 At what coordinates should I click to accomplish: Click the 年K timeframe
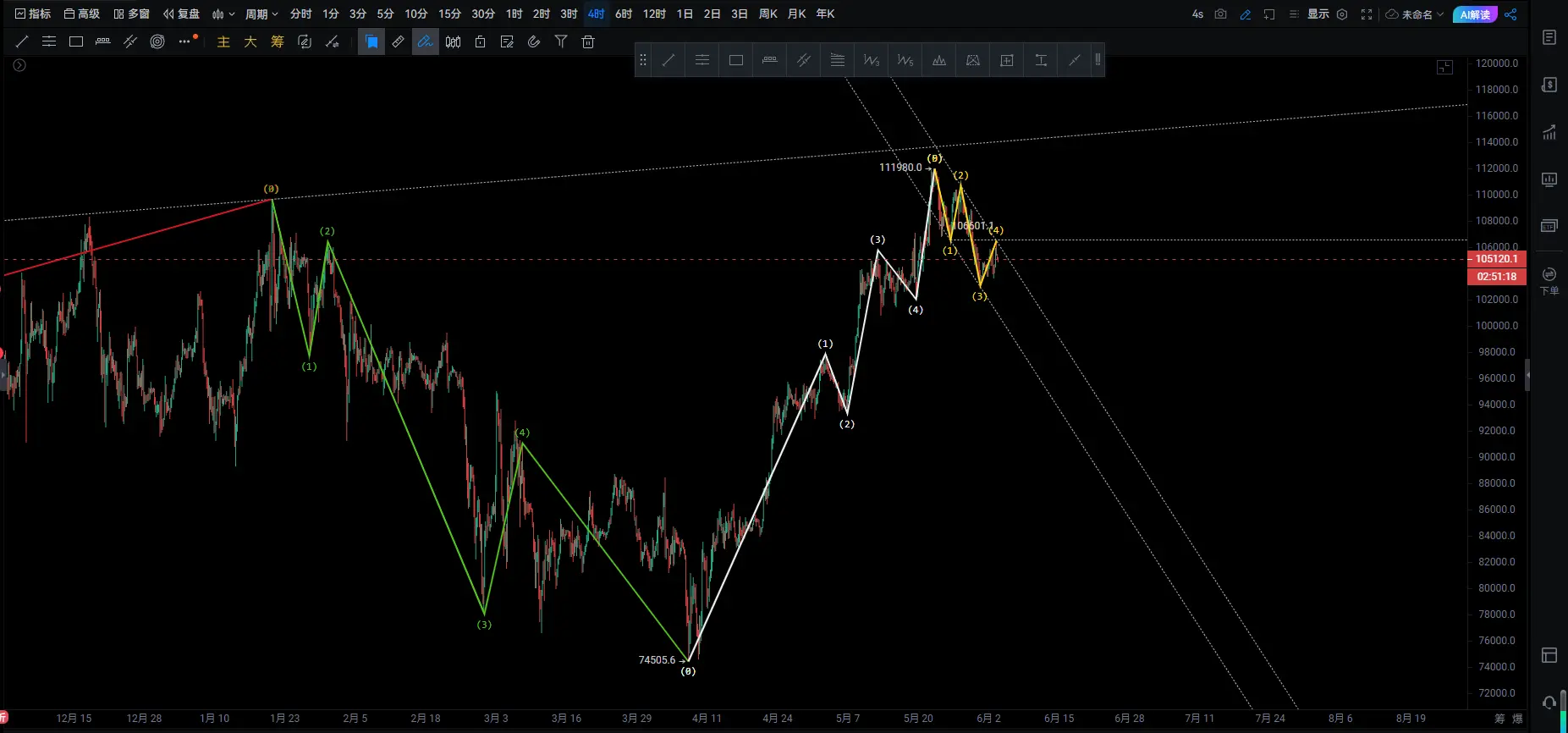825,14
